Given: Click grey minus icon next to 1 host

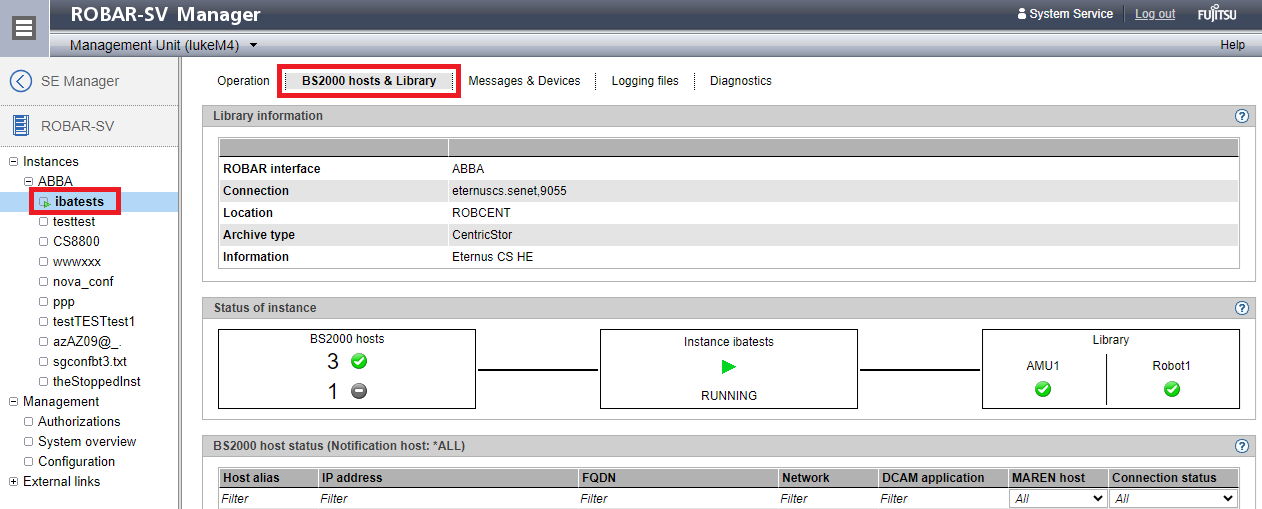Looking at the screenshot, I should coord(359,391).
